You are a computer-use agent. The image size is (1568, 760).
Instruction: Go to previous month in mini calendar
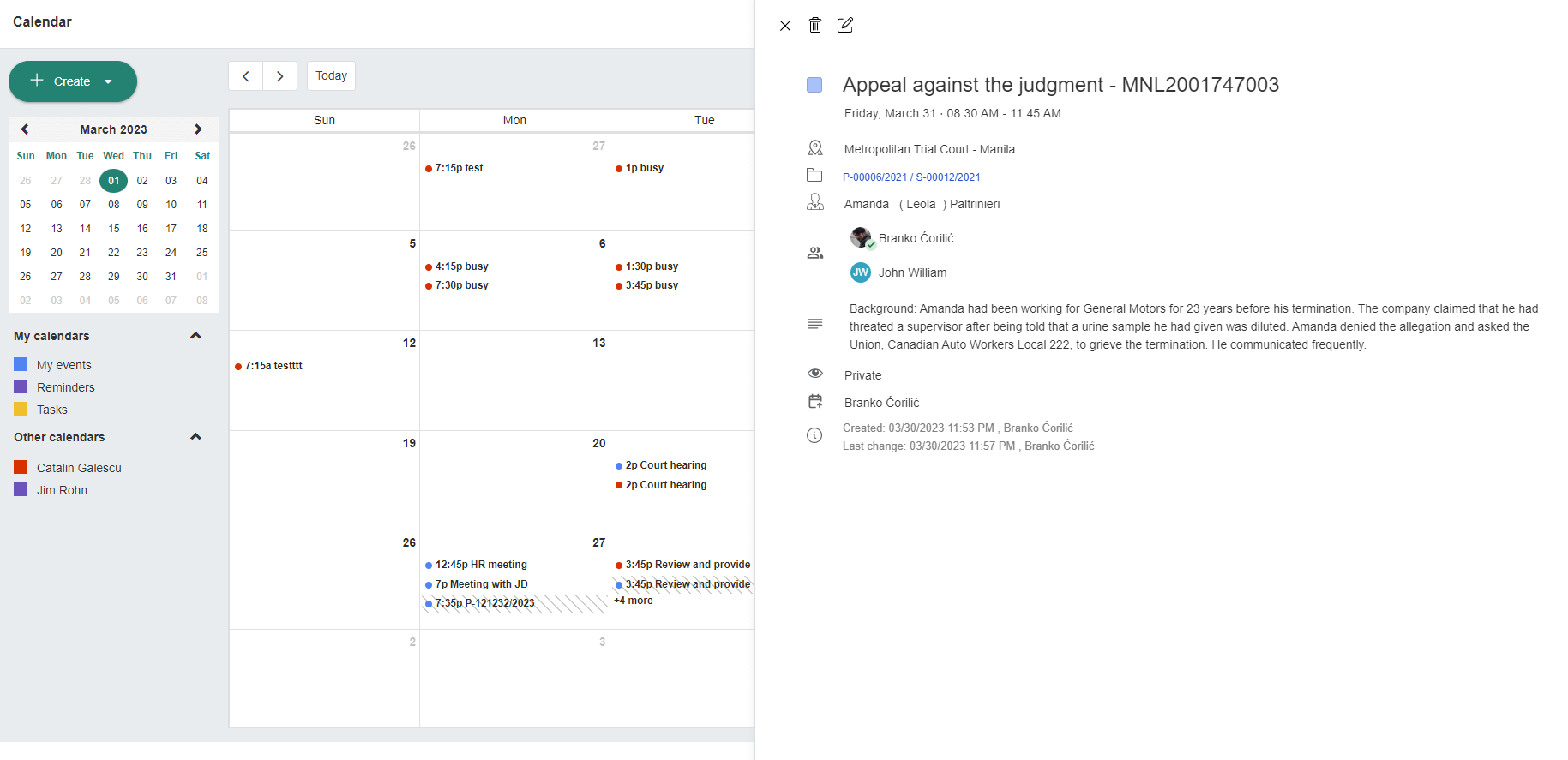25,129
